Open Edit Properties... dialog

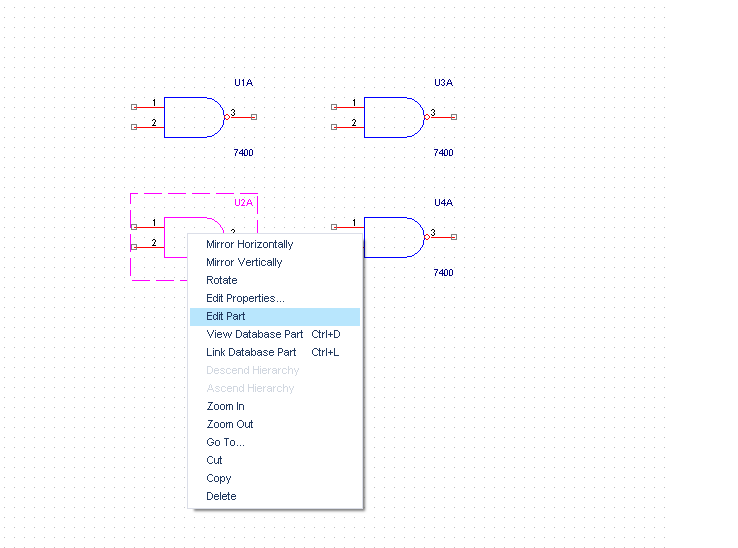(x=275, y=298)
